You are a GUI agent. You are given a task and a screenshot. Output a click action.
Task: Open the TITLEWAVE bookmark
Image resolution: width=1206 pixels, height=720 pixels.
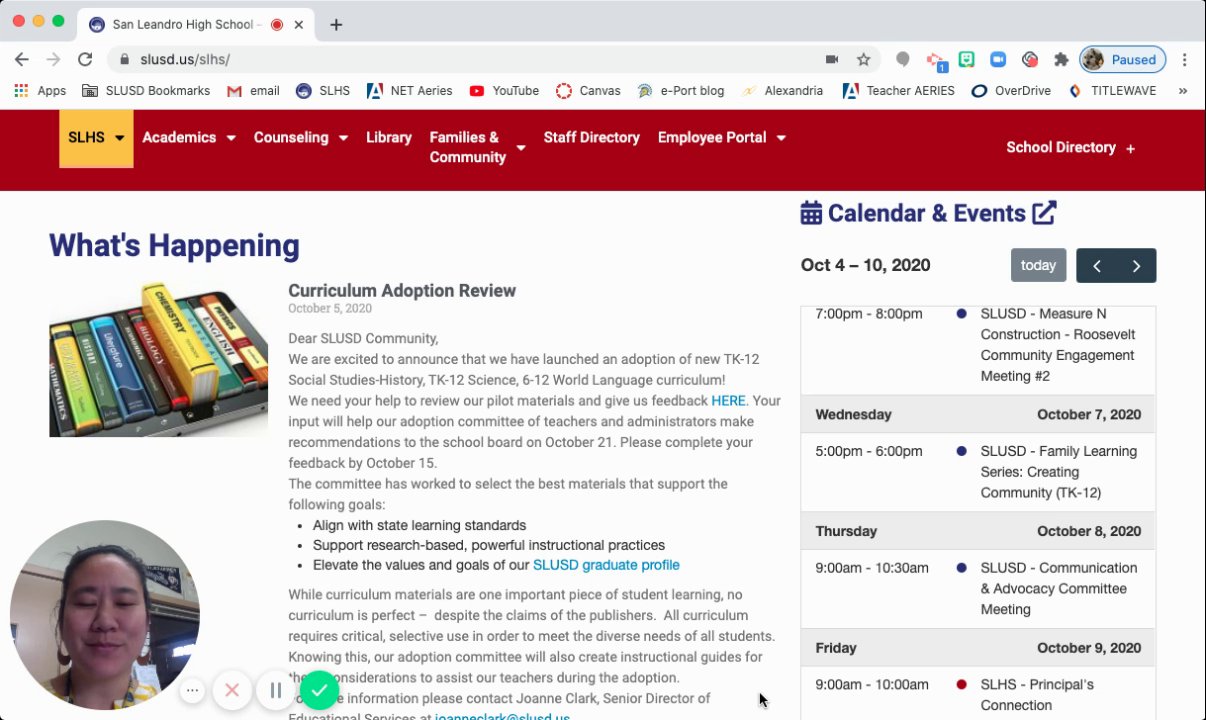coord(1112,91)
